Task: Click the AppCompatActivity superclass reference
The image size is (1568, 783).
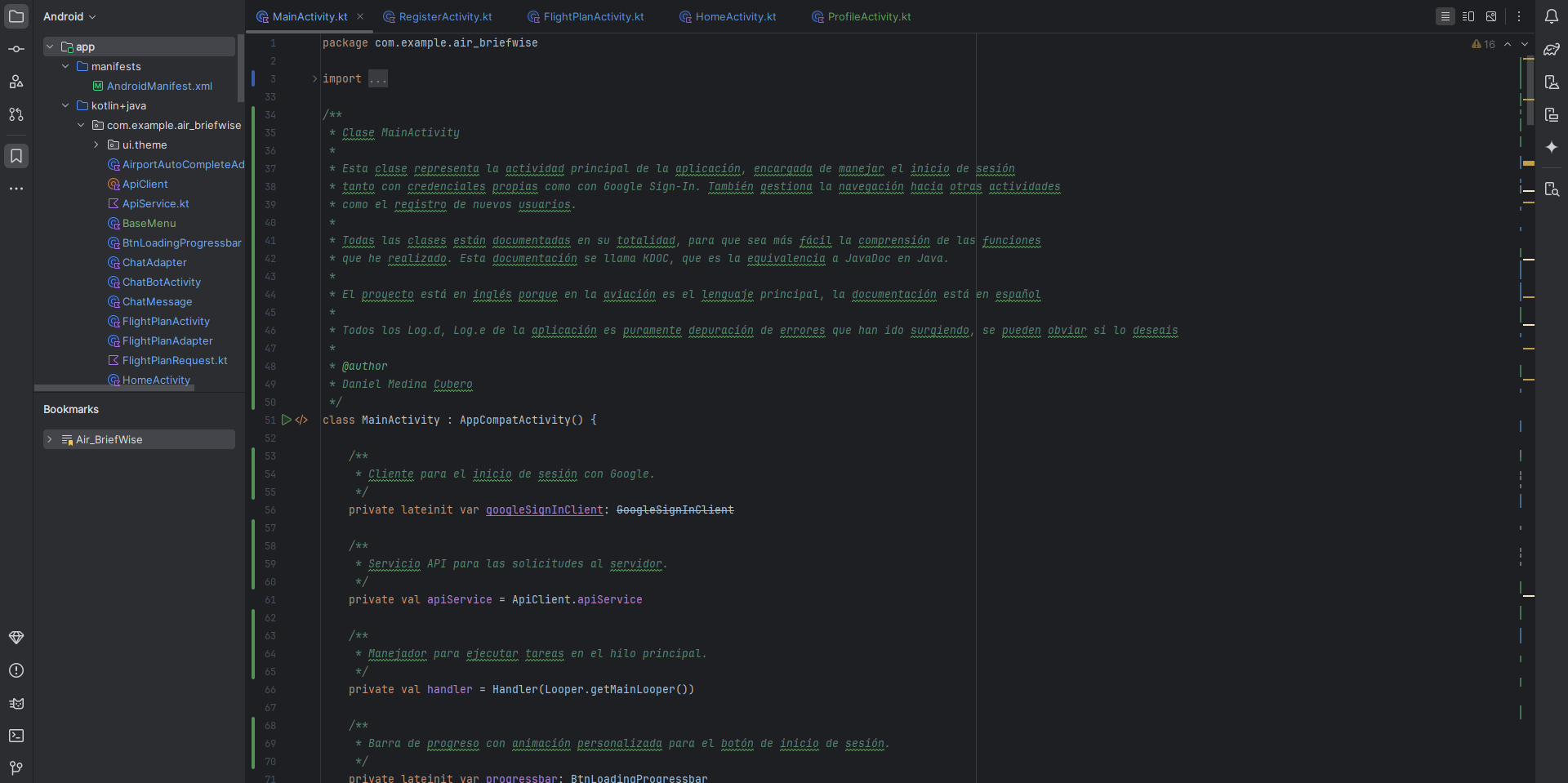Action: (515, 420)
